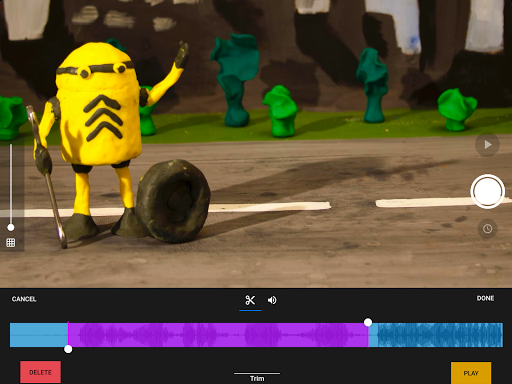Image resolution: width=512 pixels, height=384 pixels.
Task: Play the audio clip with yellow PLAY button
Action: (471, 373)
